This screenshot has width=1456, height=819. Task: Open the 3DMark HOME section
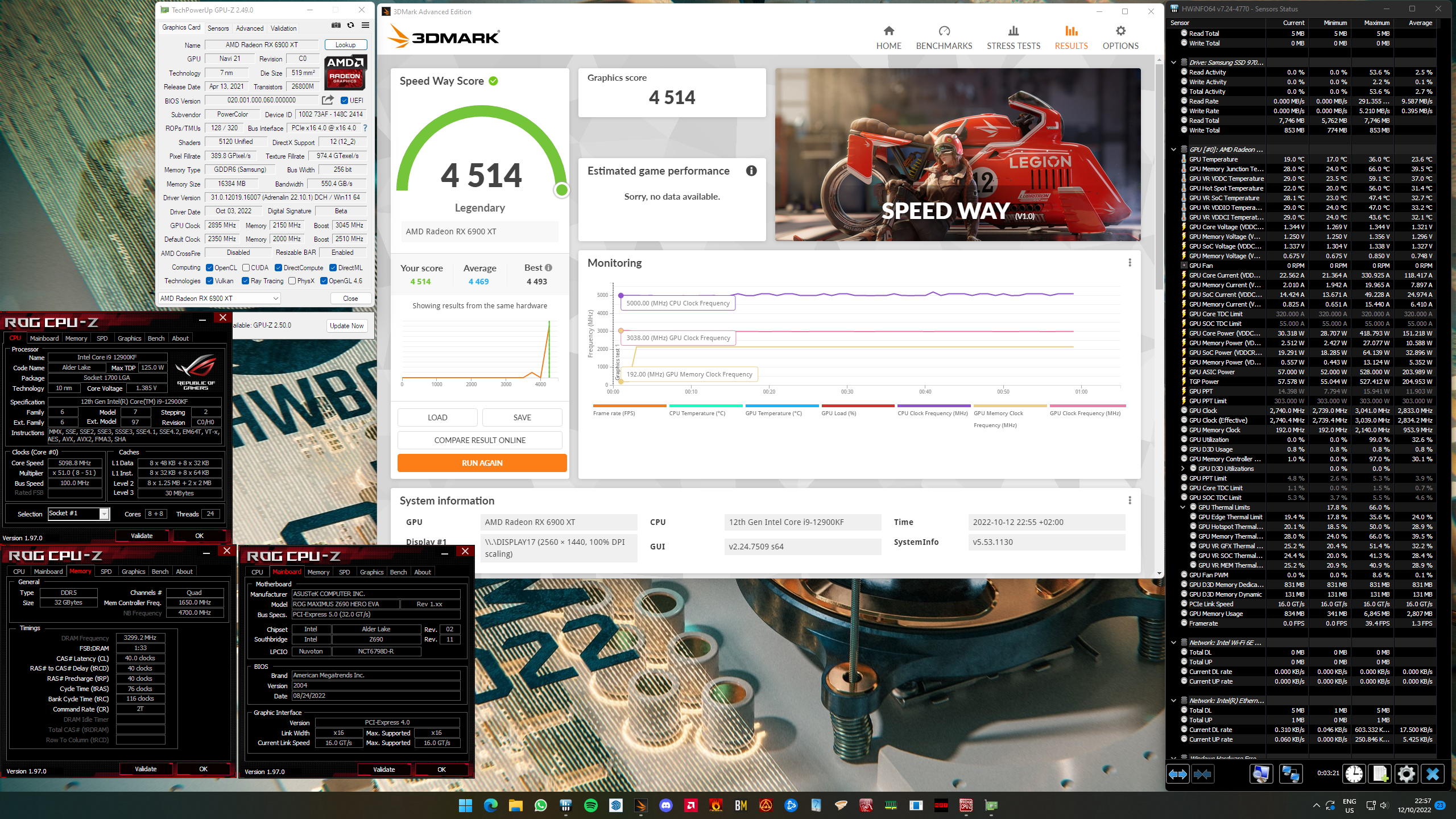pos(888,38)
